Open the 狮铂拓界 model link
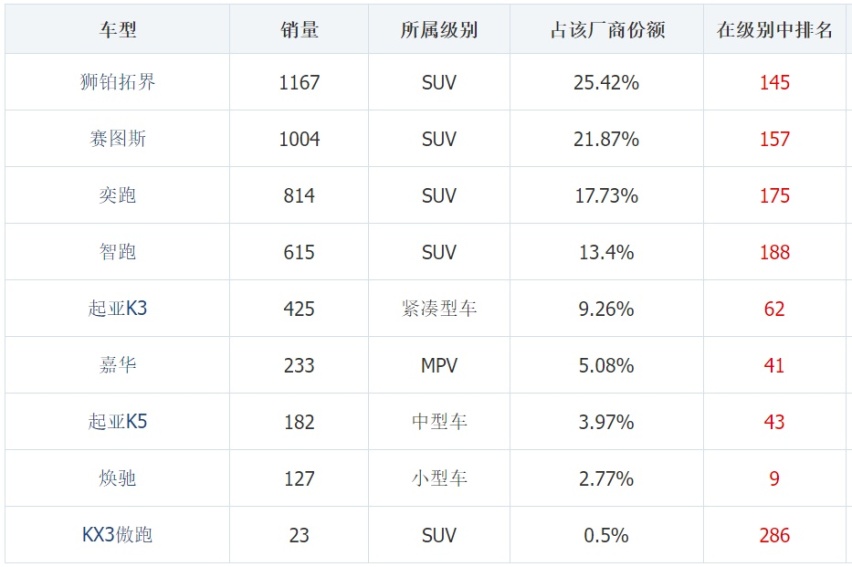 (117, 82)
